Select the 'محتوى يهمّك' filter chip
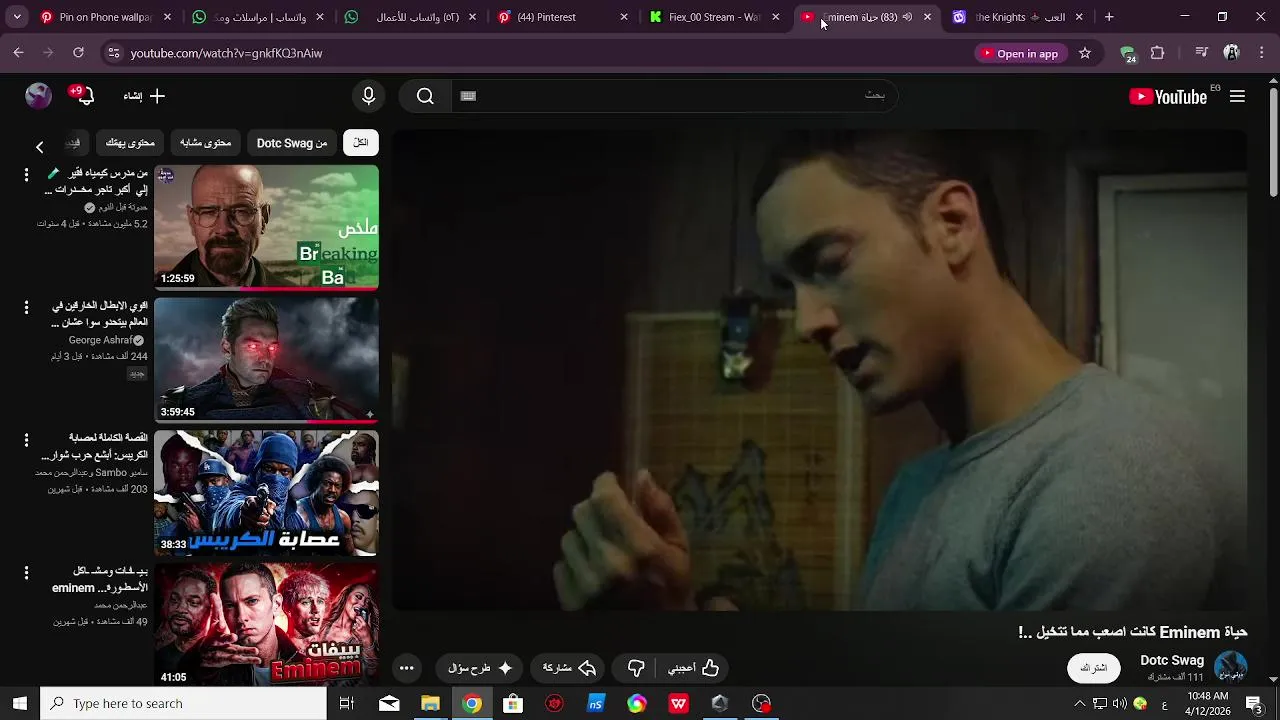Screen dimensions: 1280x720 [131, 143]
